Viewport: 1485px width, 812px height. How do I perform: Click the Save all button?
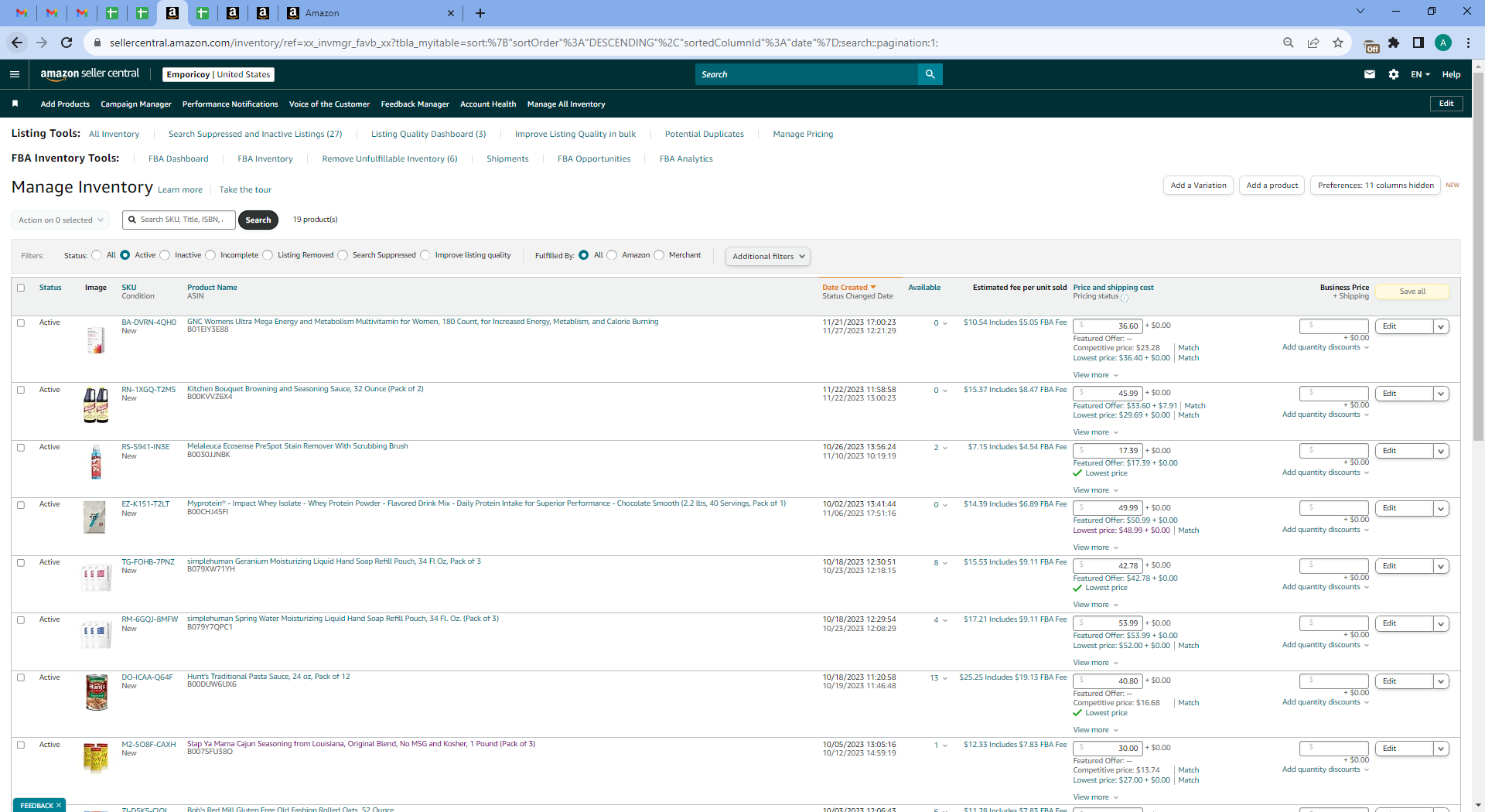tap(1412, 292)
